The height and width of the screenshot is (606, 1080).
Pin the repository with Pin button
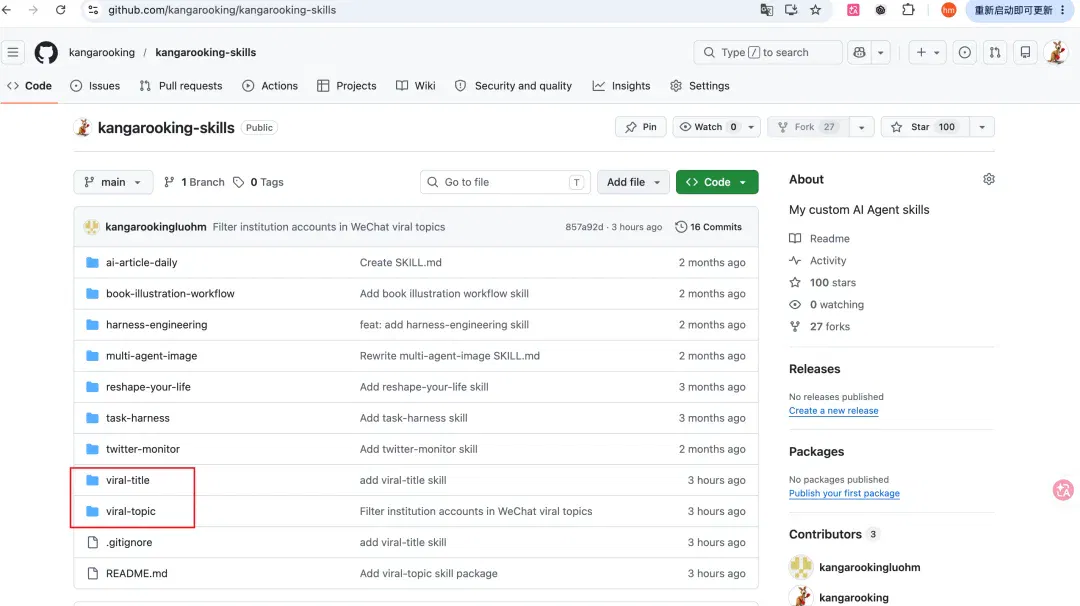pos(641,127)
